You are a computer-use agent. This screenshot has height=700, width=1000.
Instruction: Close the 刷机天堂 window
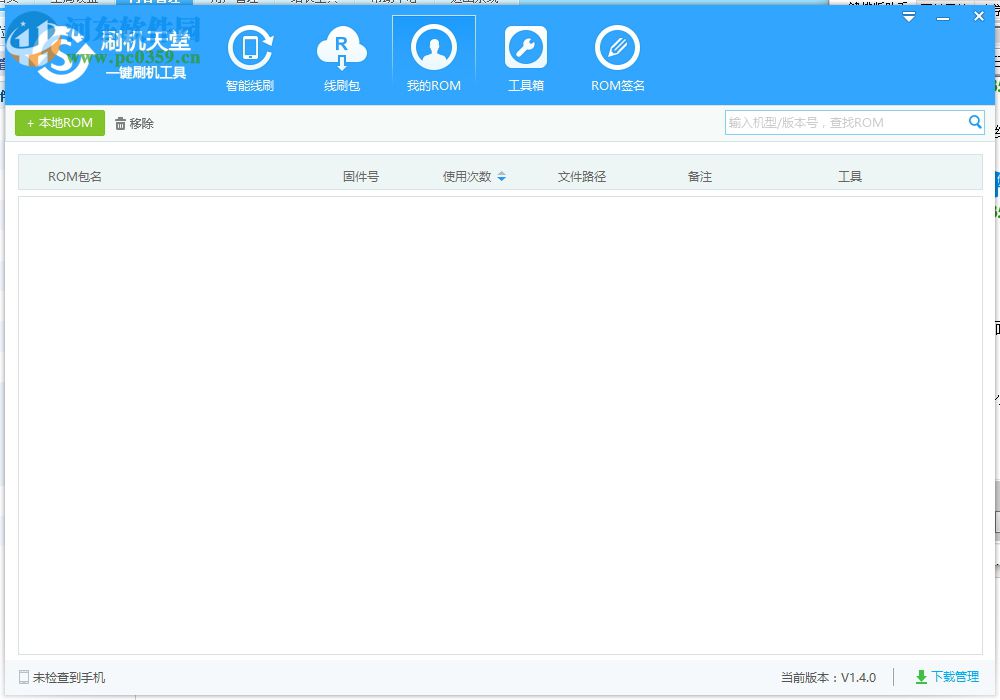pos(979,17)
